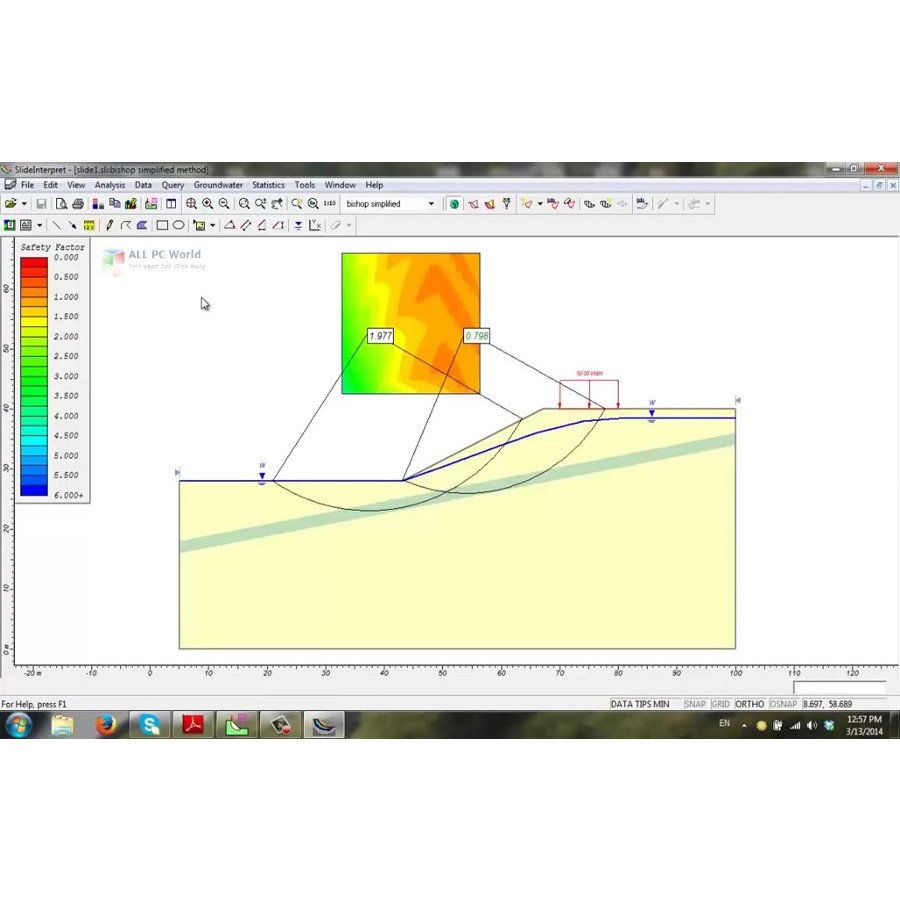Open the File menu
This screenshot has height=900, width=900.
(x=28, y=185)
